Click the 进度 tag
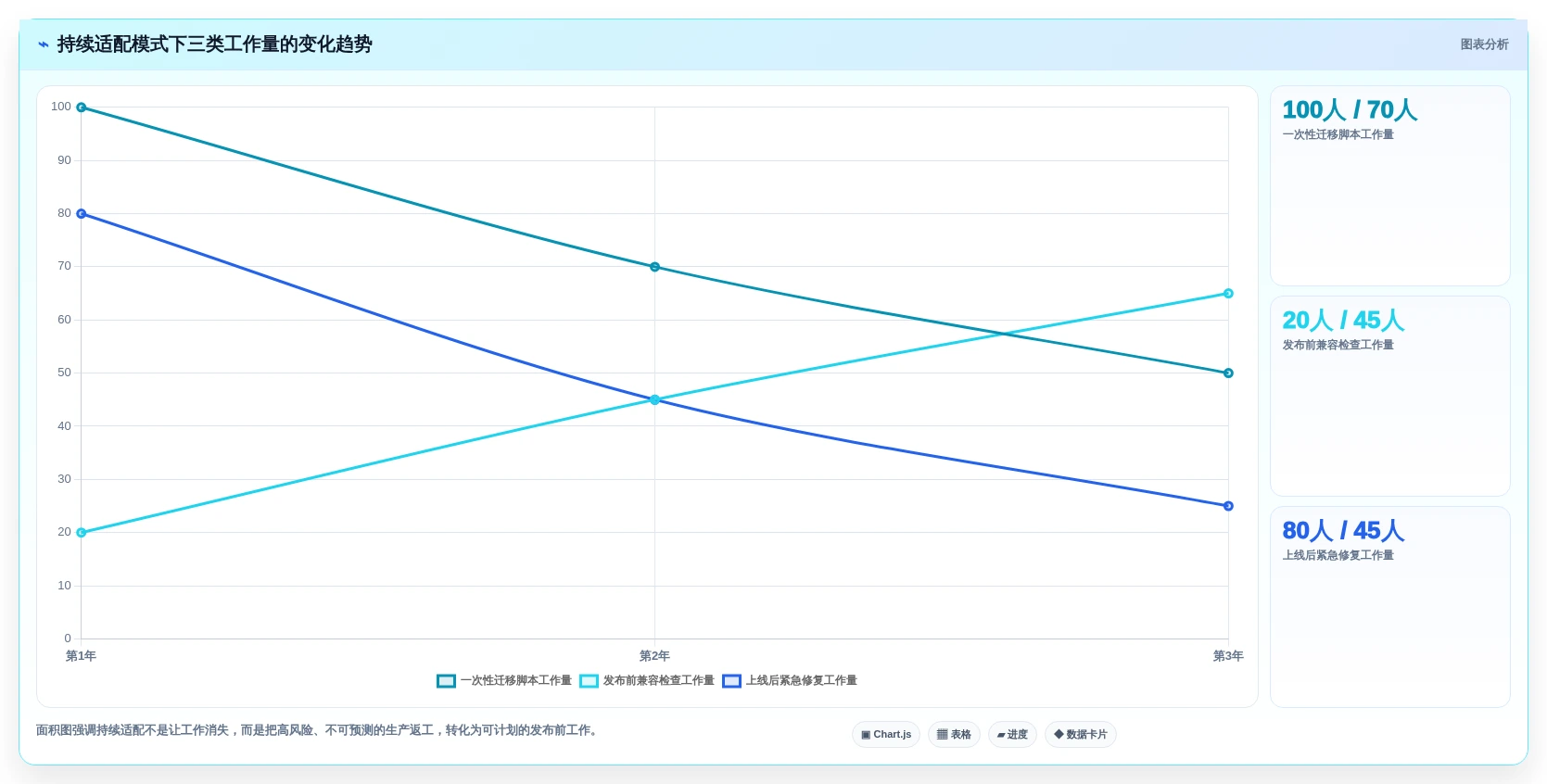 tap(1012, 734)
